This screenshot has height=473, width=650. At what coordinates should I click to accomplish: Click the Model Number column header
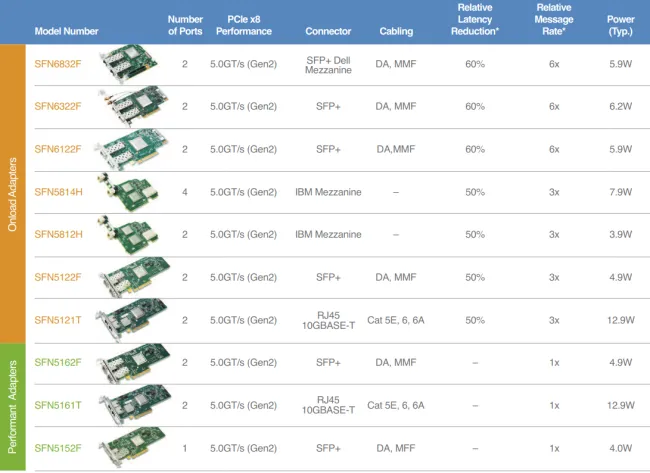pyautogui.click(x=66, y=31)
